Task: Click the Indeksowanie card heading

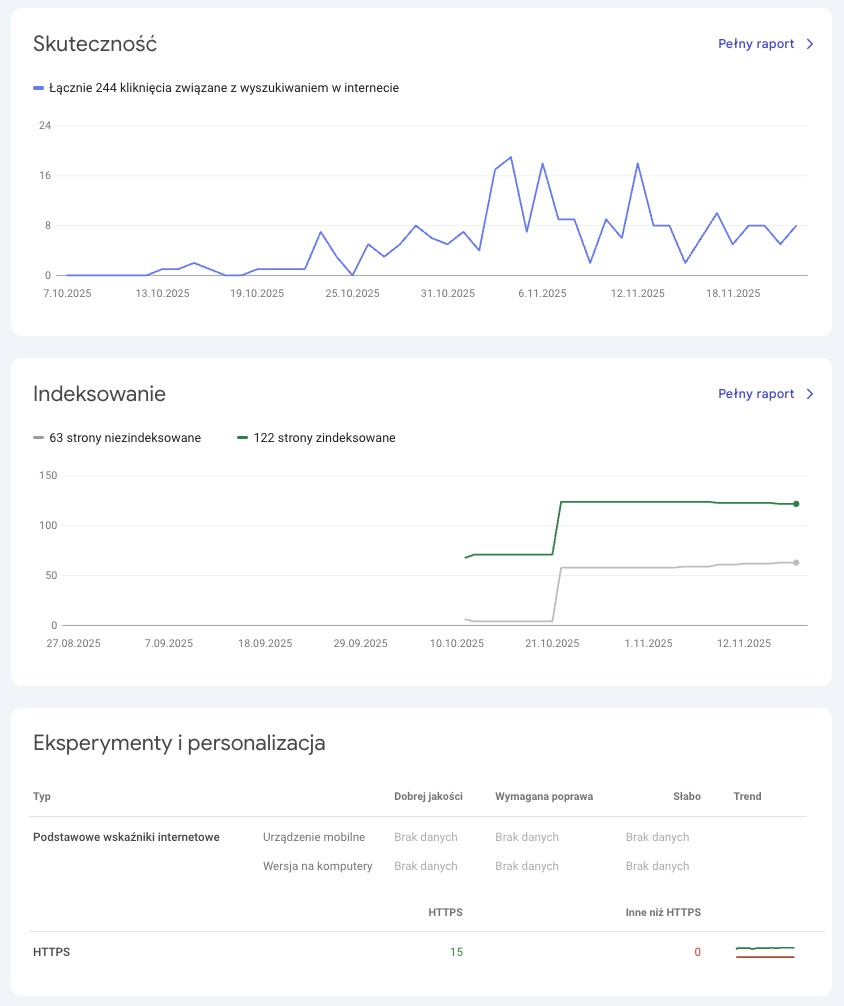Action: coord(99,394)
